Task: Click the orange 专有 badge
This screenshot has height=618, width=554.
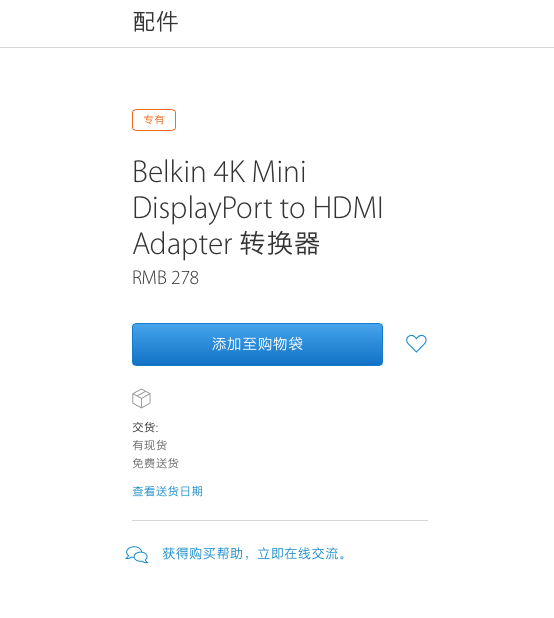Action: [x=154, y=120]
